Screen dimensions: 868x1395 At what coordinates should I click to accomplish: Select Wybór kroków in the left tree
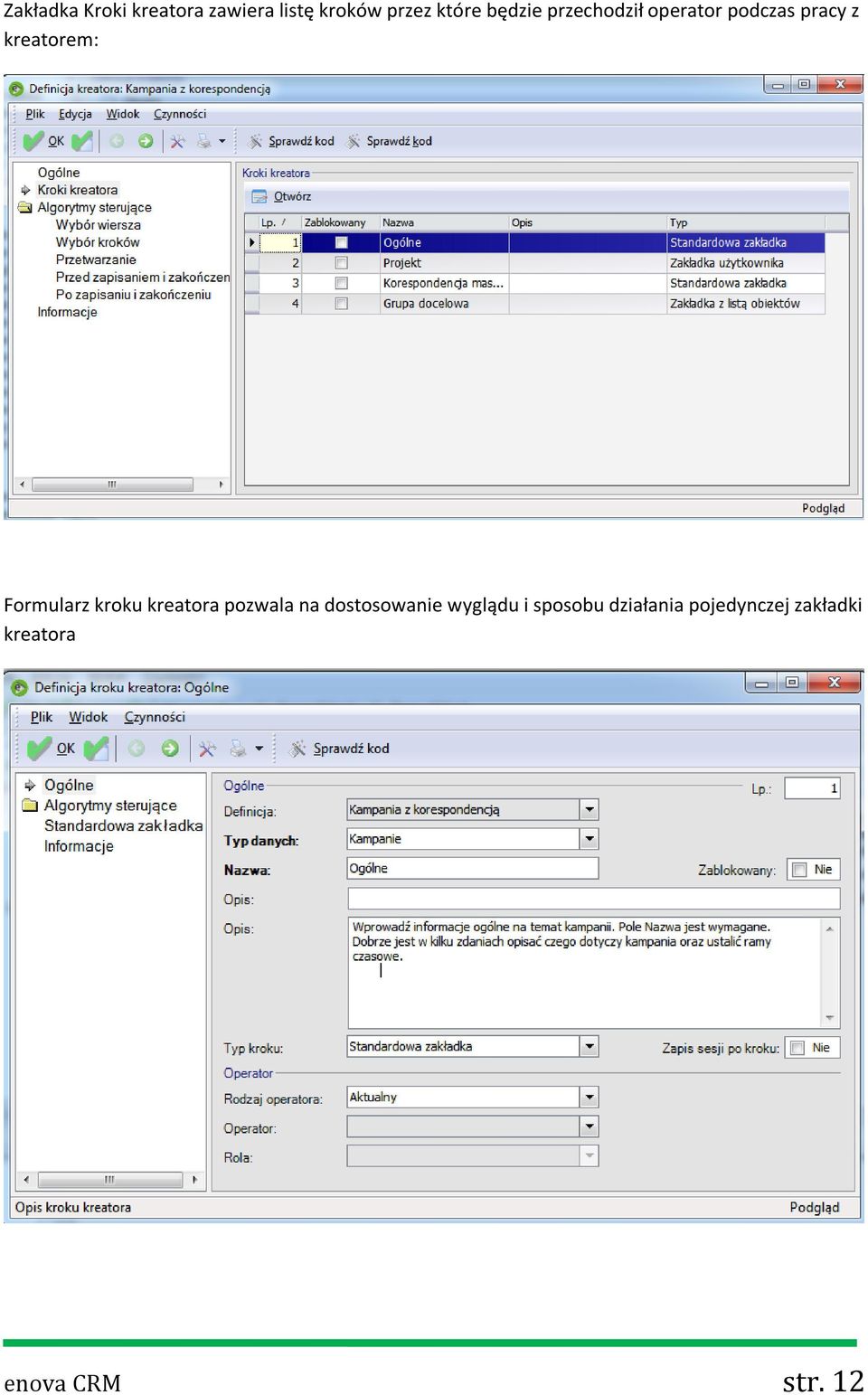click(x=98, y=242)
